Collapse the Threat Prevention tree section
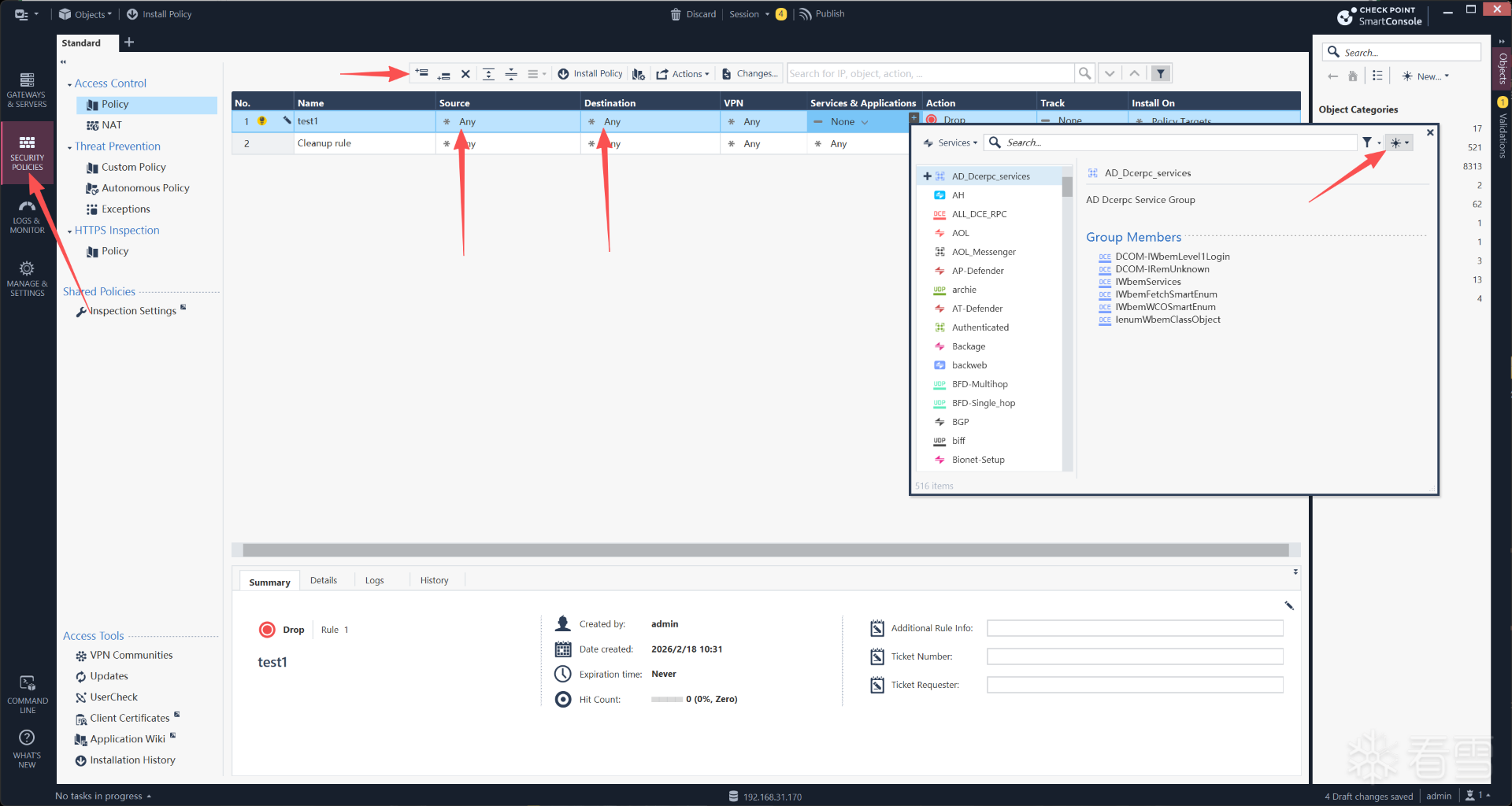1512x806 pixels. [69, 147]
